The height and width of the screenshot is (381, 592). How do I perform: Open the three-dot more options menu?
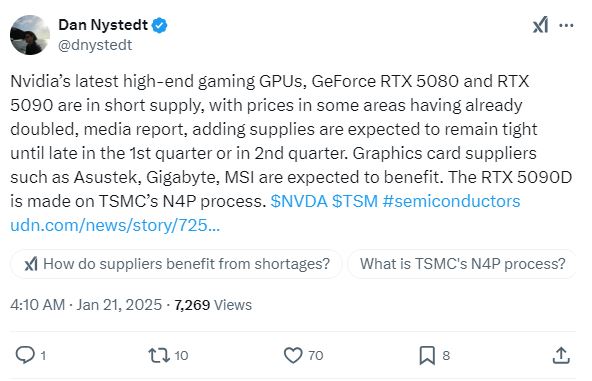pyautogui.click(x=566, y=25)
